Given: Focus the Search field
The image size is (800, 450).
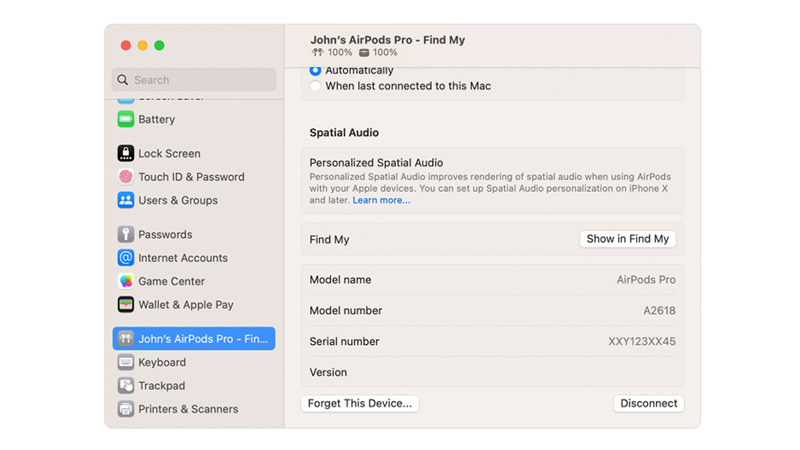Looking at the screenshot, I should (194, 80).
